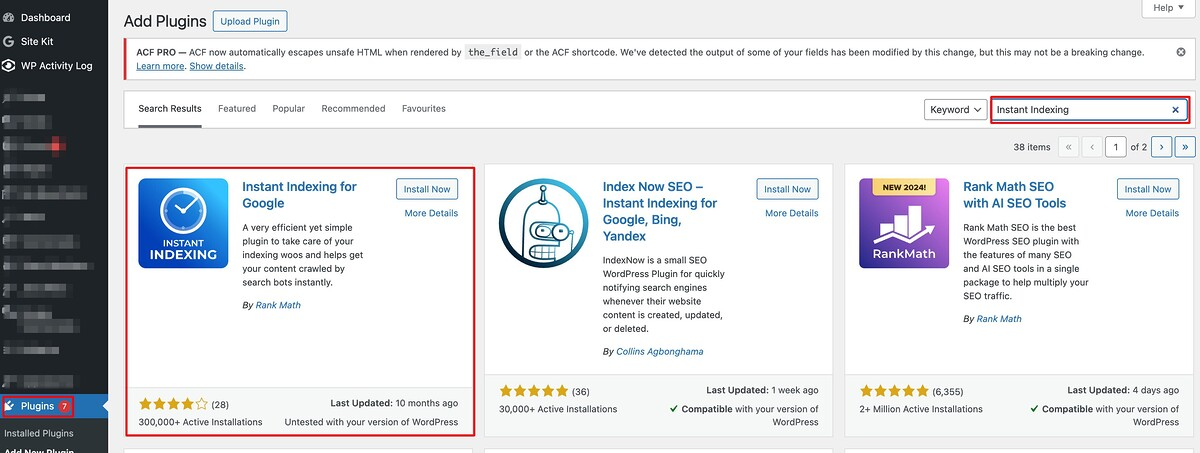Install the Index Now SEO plugin
1200x453 pixels.
point(787,189)
